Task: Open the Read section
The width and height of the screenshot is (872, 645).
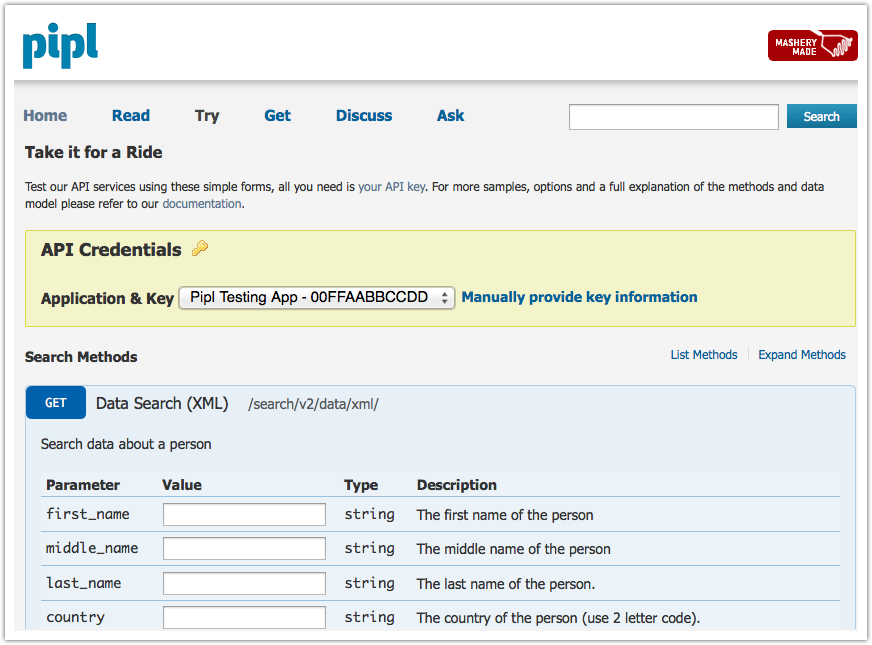Action: pos(131,116)
